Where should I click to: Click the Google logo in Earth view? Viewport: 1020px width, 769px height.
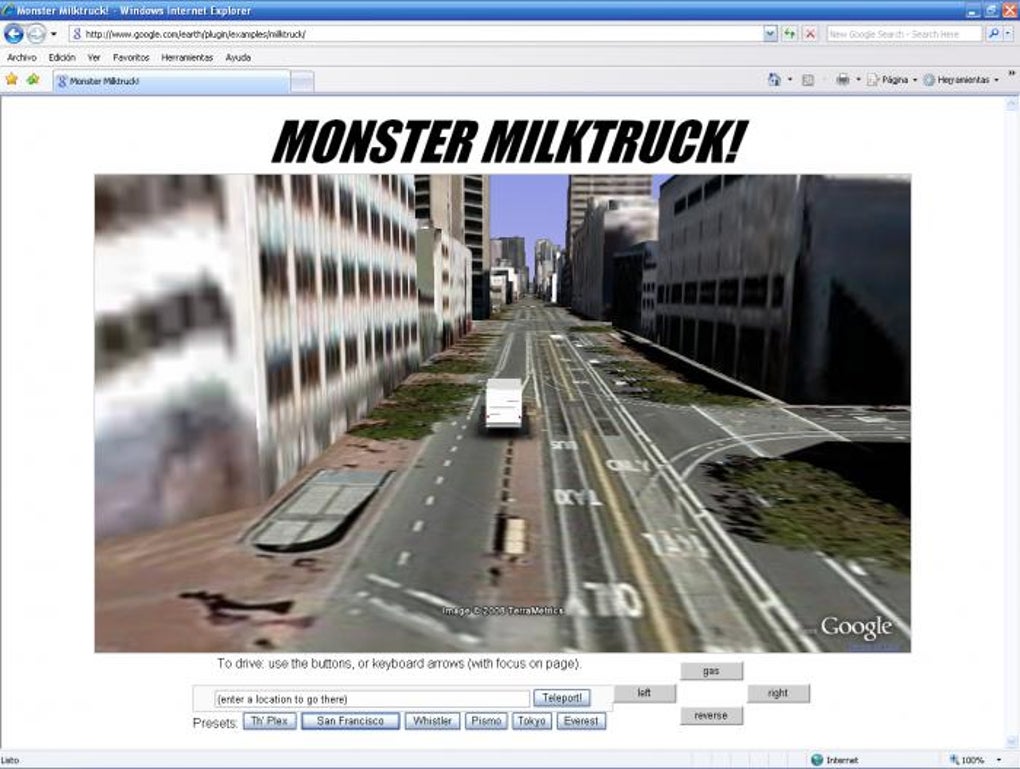click(856, 627)
